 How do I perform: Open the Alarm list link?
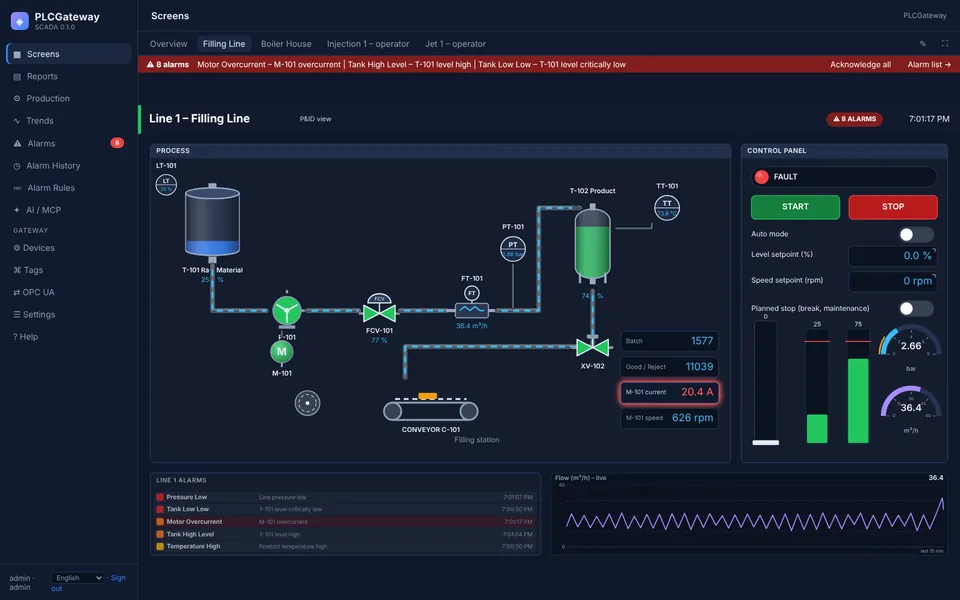929,64
